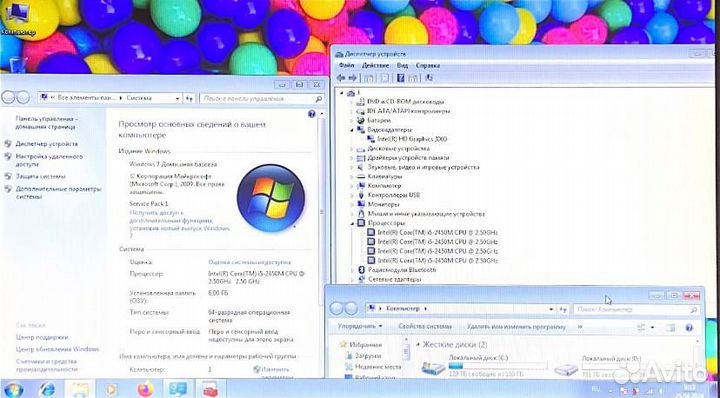Click the help question-mark toolbar icon in Device Manager
This screenshot has height=398, width=720.
pos(400,78)
